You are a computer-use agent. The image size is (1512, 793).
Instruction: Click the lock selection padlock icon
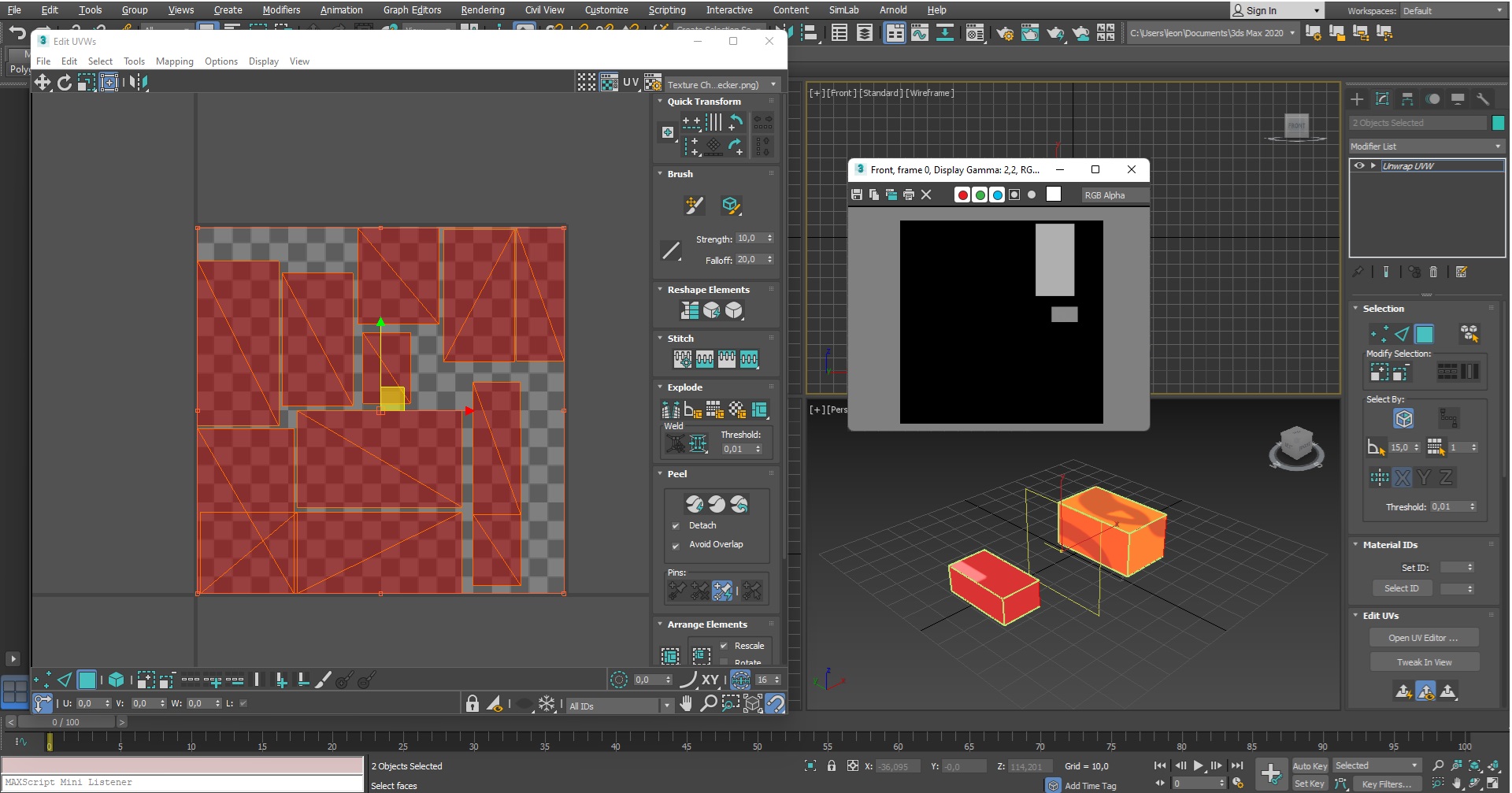point(472,703)
